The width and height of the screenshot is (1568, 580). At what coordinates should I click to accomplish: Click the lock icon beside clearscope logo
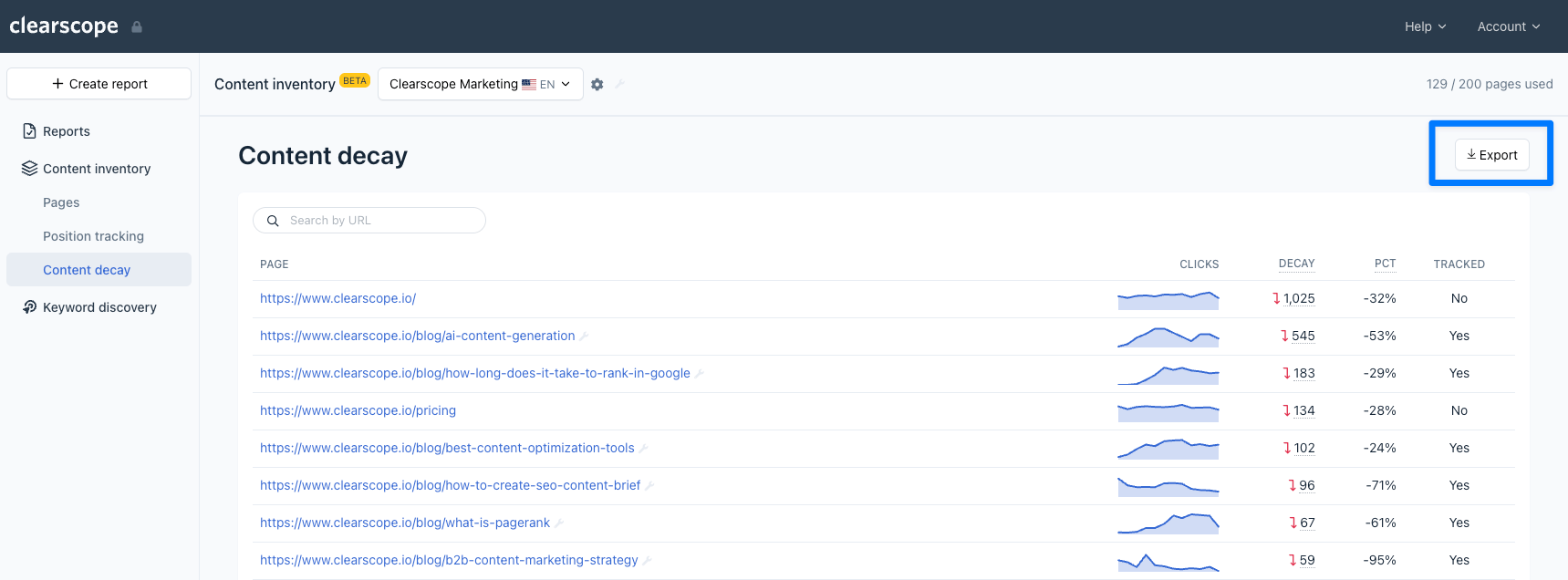coord(137,27)
